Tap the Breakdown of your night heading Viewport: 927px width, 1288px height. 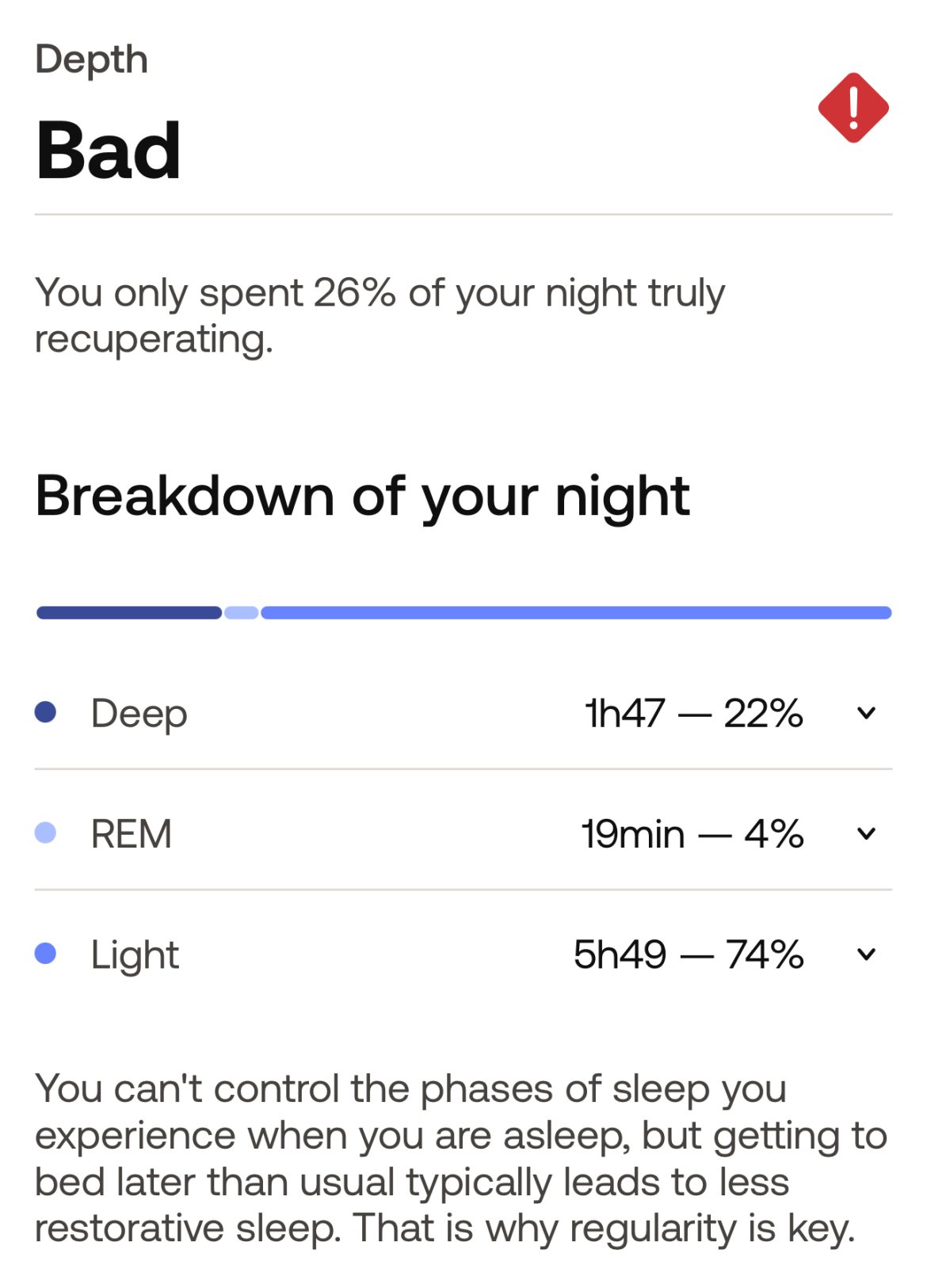[362, 497]
